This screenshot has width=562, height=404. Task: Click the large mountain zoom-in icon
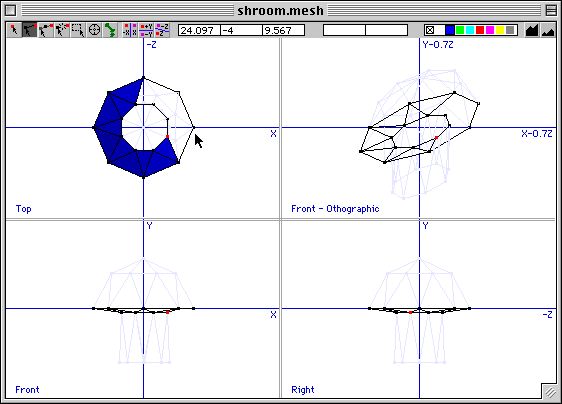tap(532, 30)
